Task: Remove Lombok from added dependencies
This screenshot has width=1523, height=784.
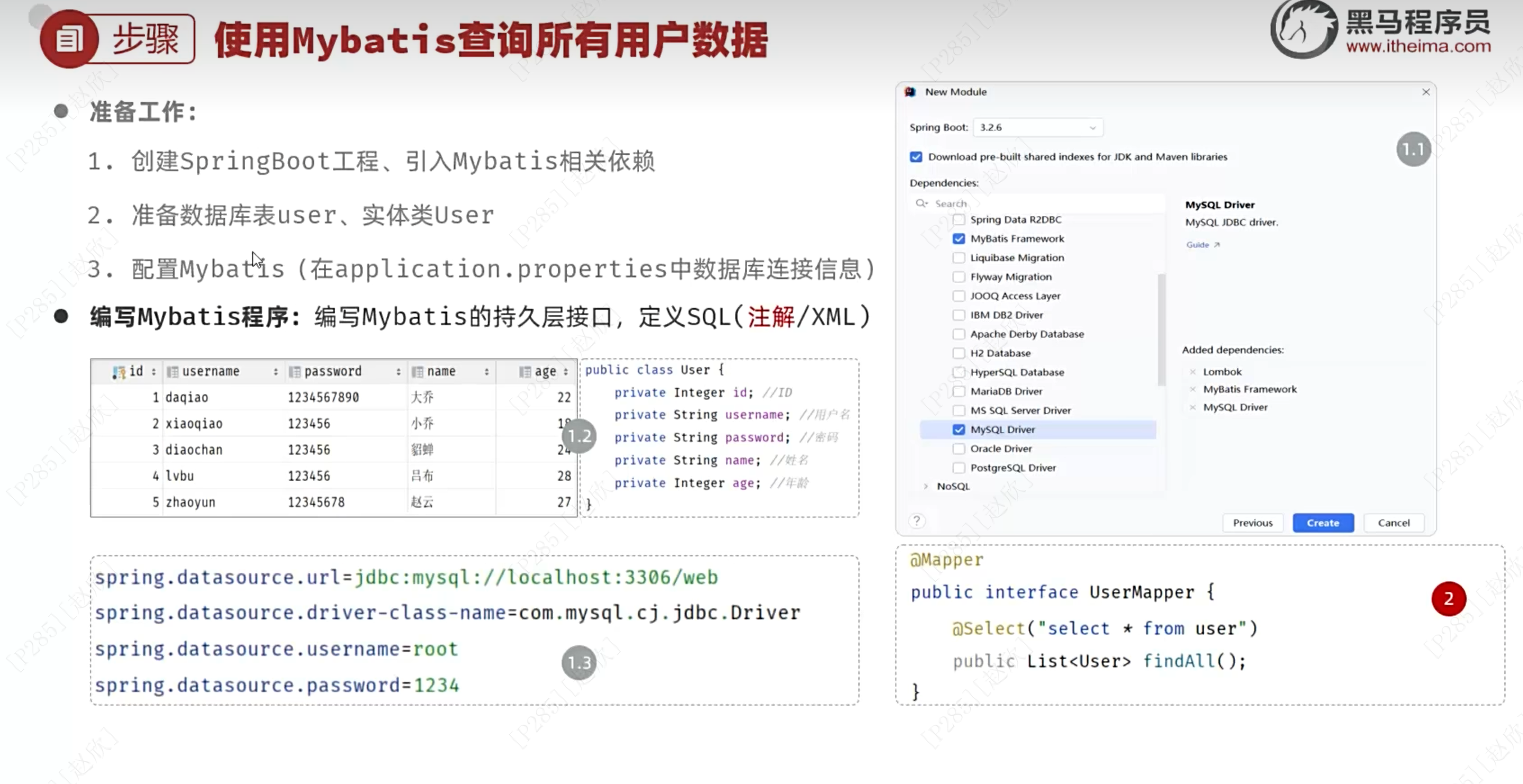Action: point(1192,371)
